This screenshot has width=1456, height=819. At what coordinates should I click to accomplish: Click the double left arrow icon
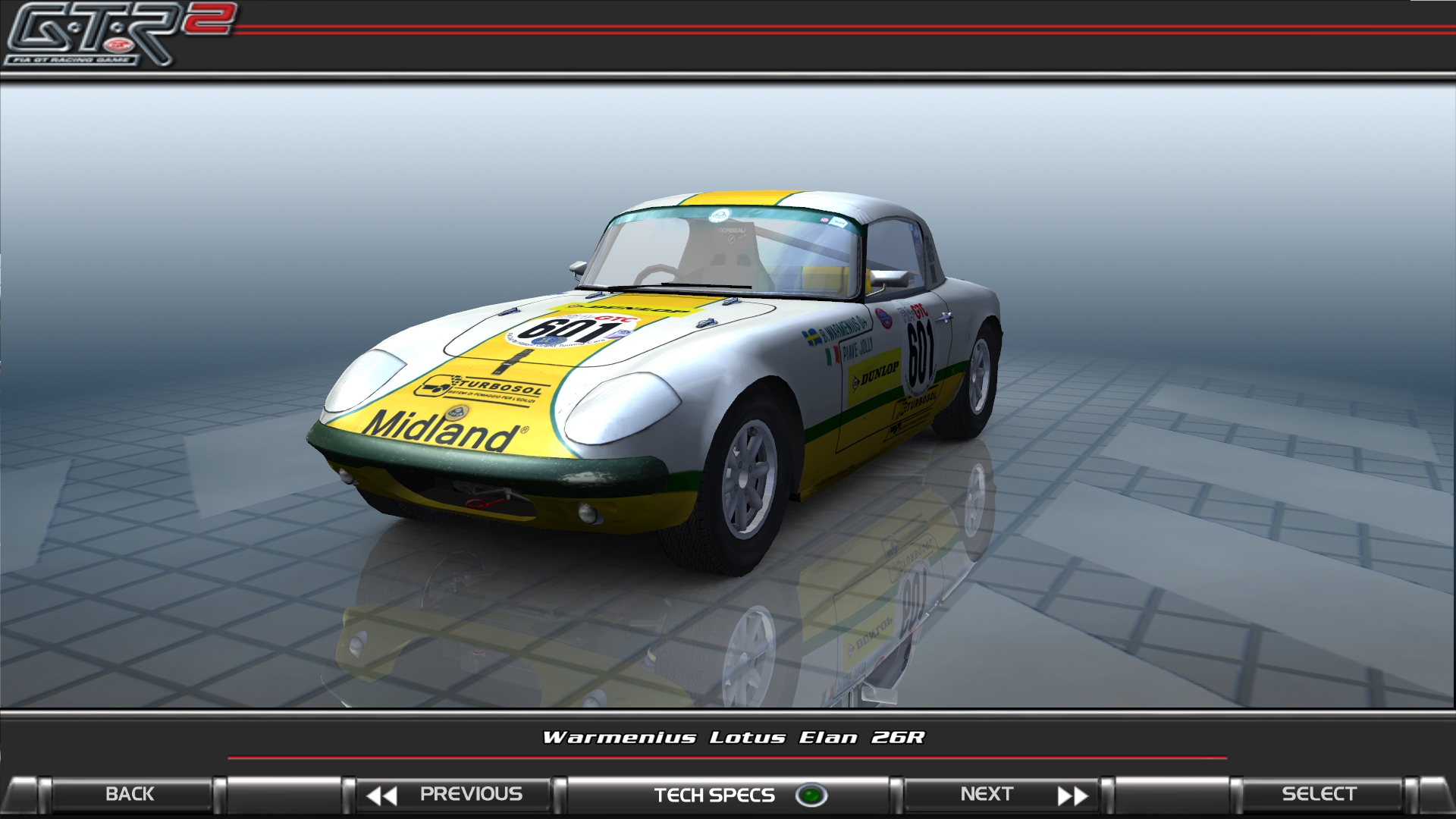tap(381, 795)
